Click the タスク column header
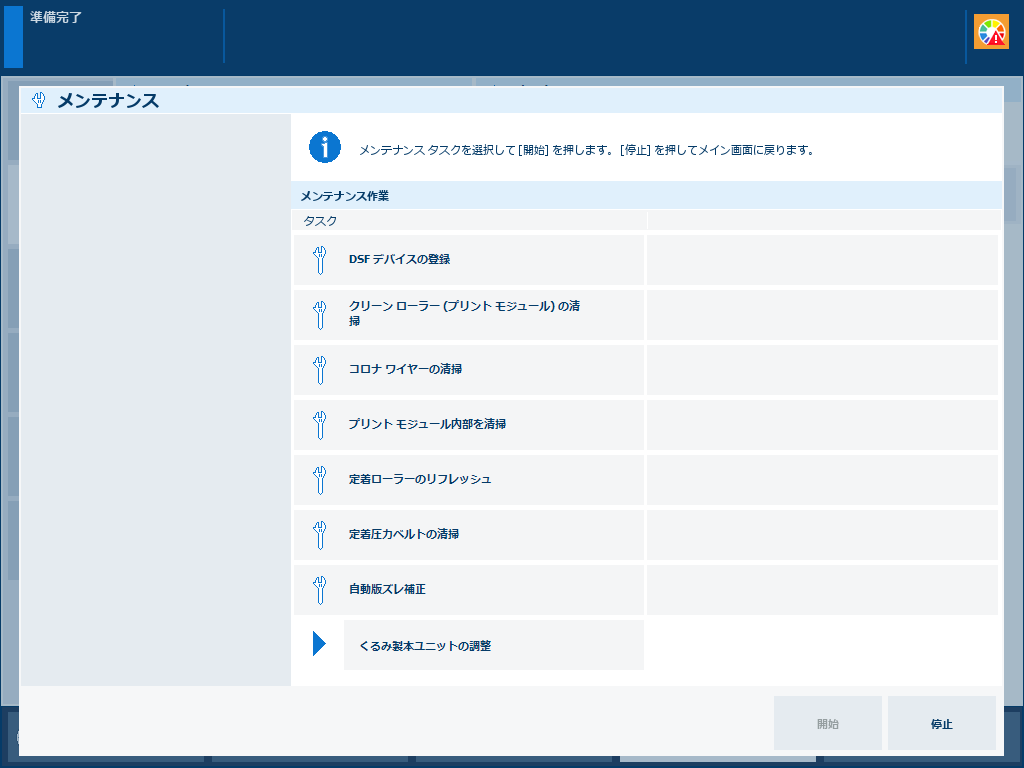Image resolution: width=1024 pixels, height=768 pixels. point(470,221)
